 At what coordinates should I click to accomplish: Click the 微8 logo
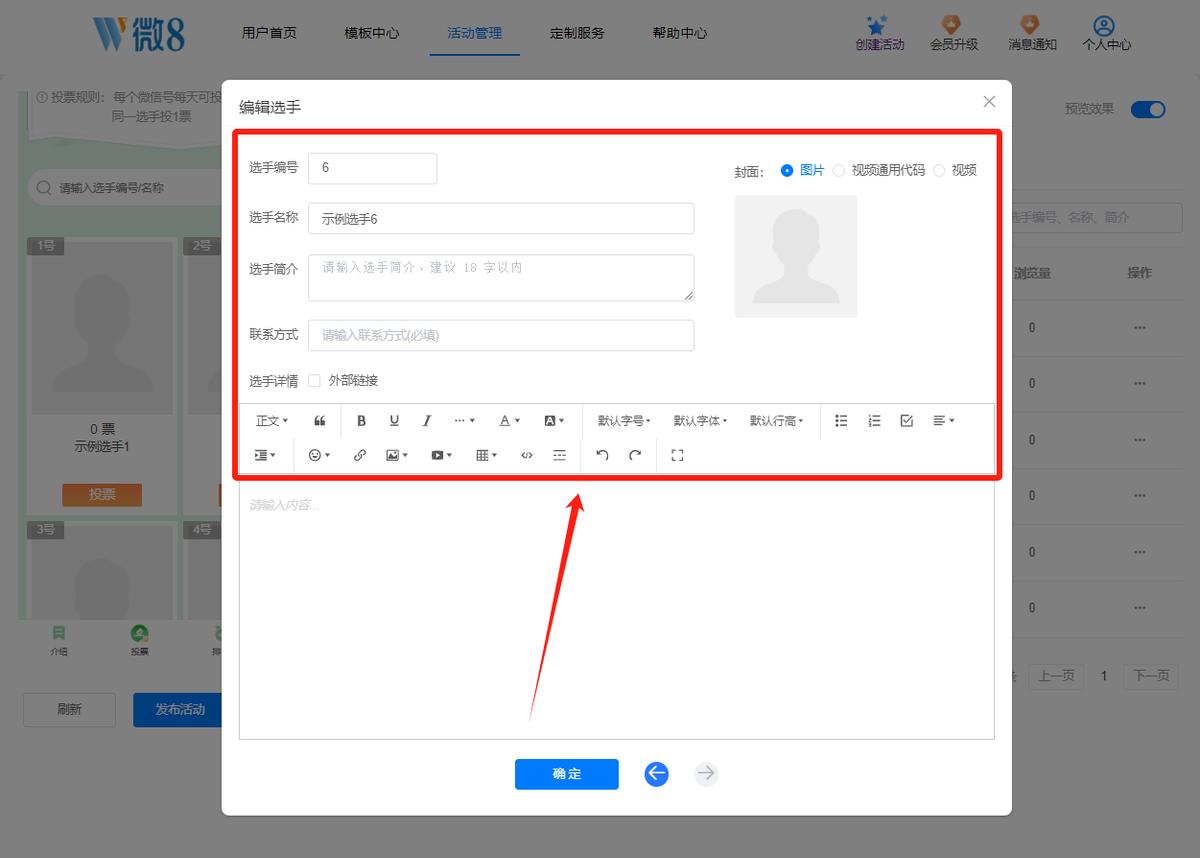tap(138, 34)
